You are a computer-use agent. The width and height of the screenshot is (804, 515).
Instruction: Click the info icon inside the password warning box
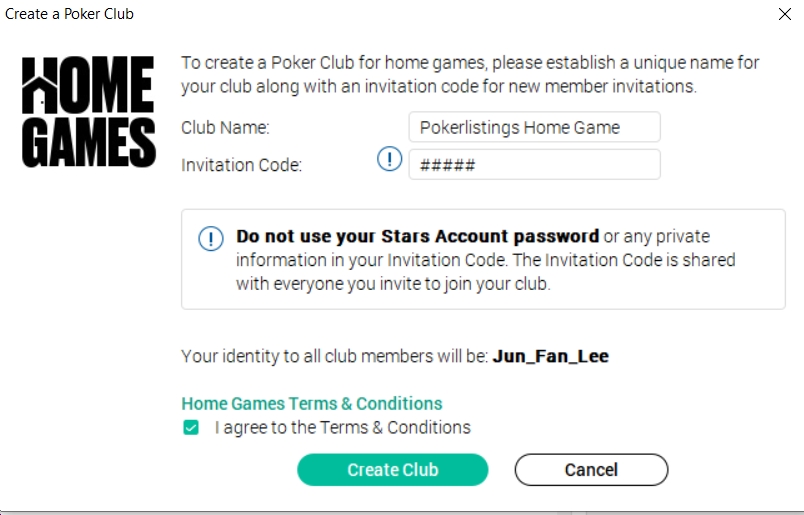(211, 239)
